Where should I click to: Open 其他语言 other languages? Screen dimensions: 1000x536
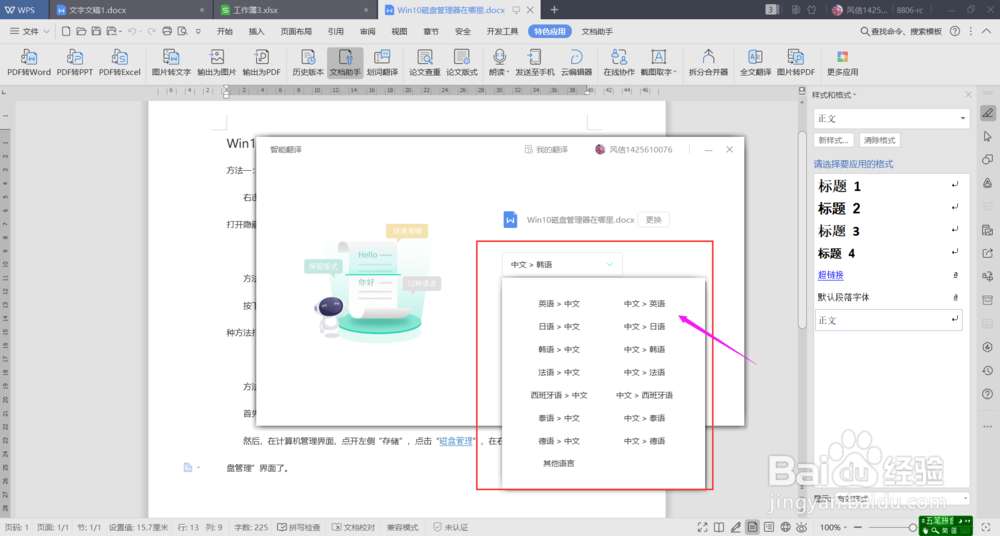pos(559,463)
